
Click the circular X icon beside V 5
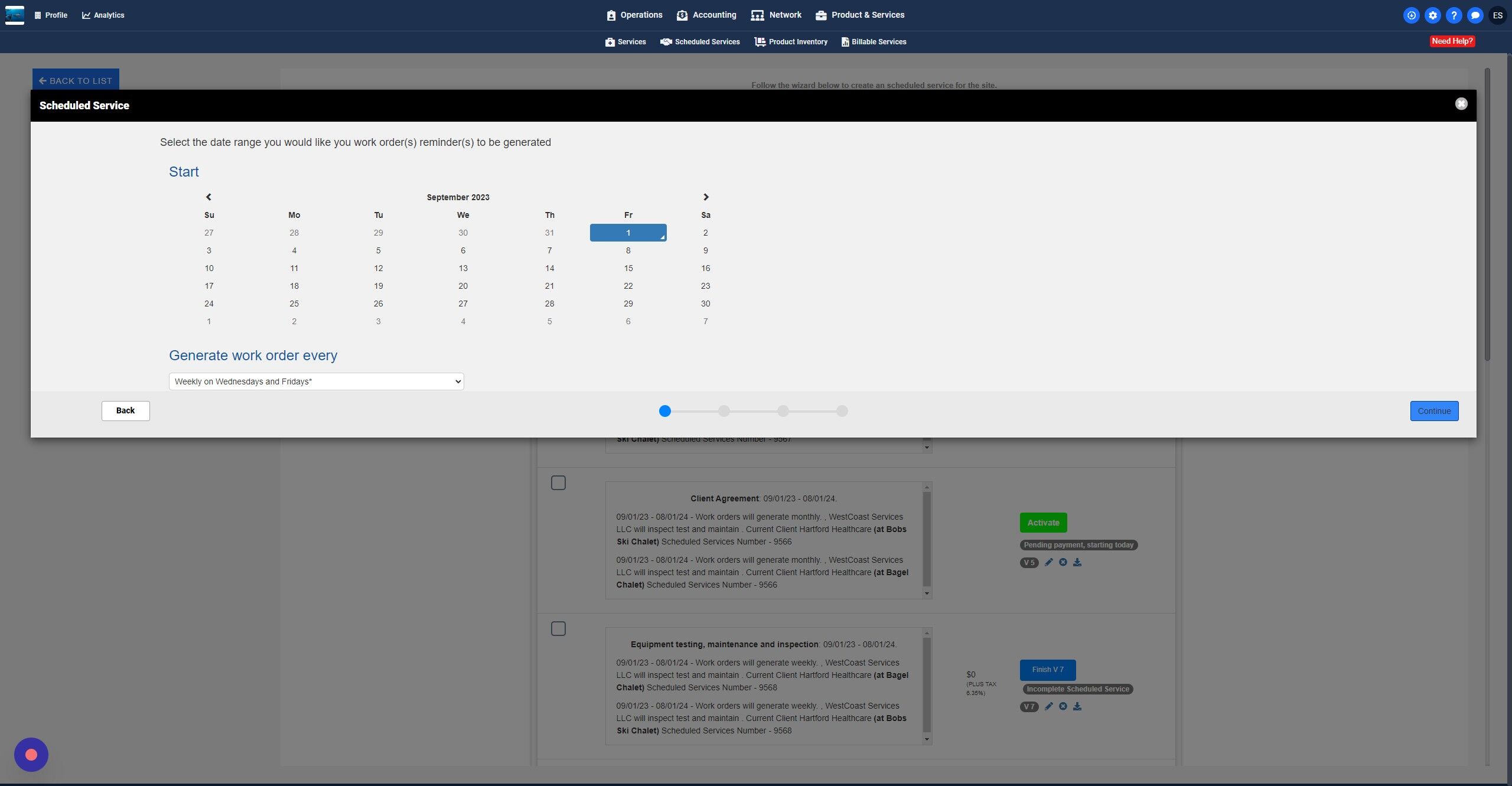pyautogui.click(x=1063, y=562)
